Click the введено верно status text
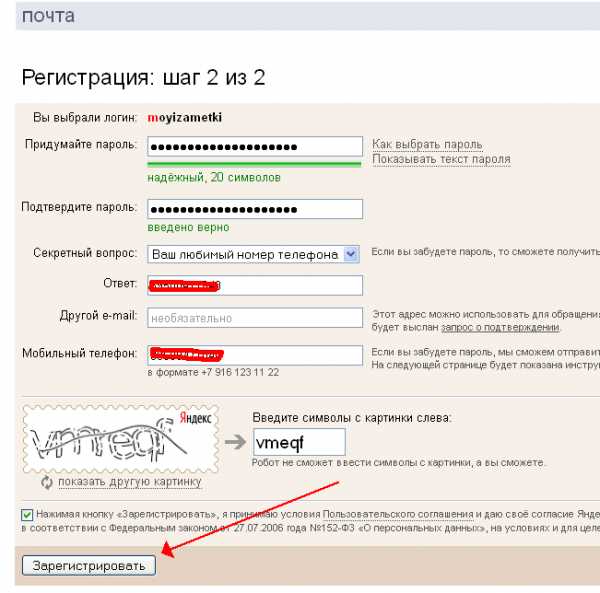The image size is (600, 593). tap(188, 227)
